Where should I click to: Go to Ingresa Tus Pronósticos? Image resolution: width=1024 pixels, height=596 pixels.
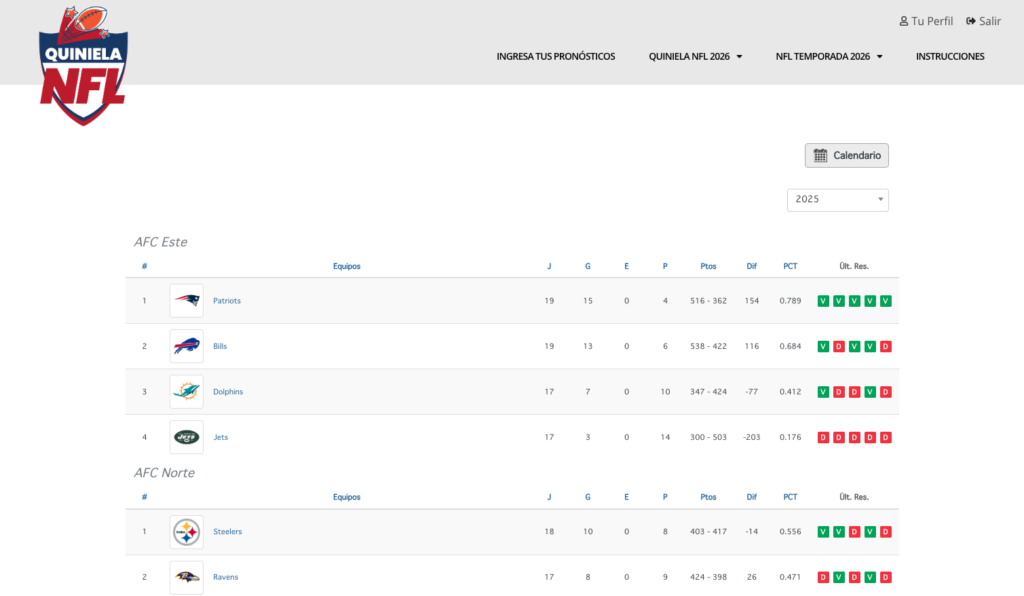[x=556, y=57]
